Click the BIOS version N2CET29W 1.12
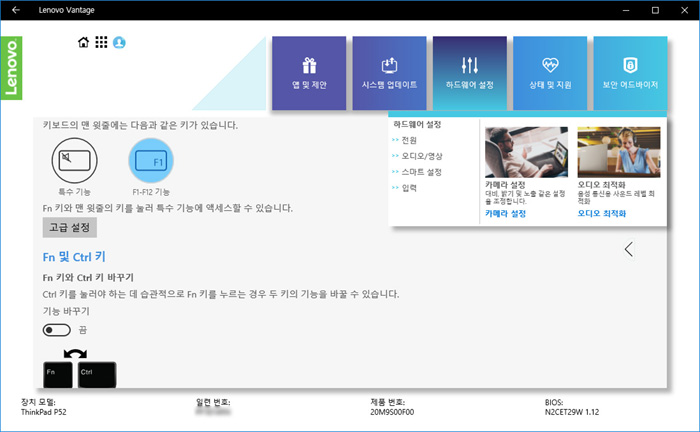Viewport: 700px width, 432px height. (x=572, y=412)
